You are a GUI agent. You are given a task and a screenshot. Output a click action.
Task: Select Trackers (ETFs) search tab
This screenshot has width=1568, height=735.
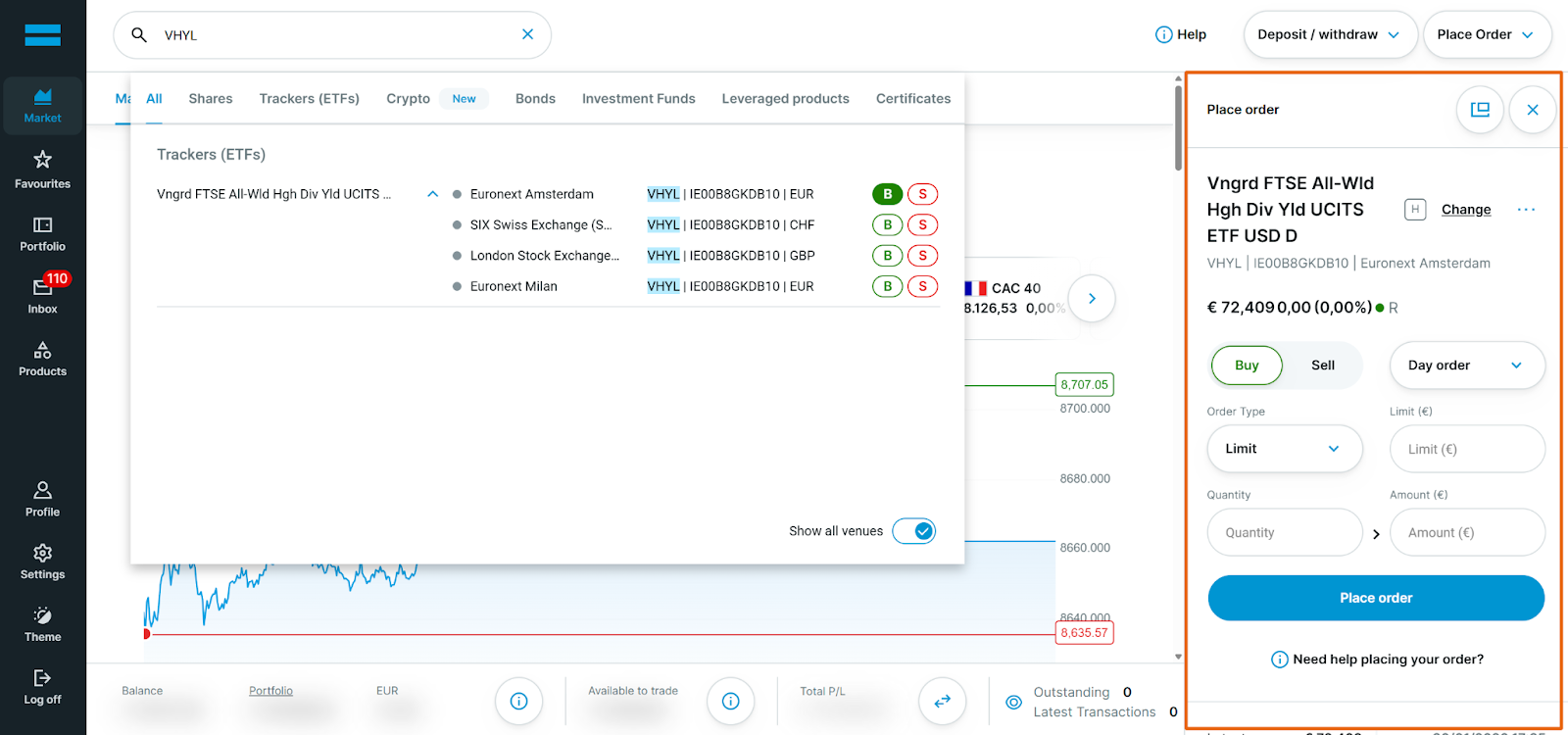(309, 99)
